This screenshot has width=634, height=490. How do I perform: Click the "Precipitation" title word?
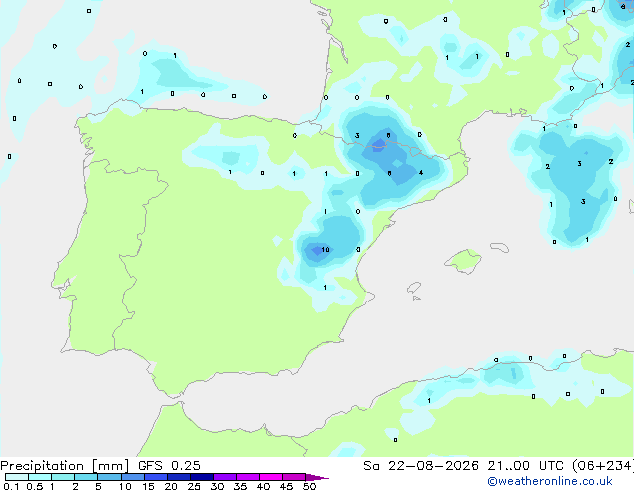pos(42,466)
